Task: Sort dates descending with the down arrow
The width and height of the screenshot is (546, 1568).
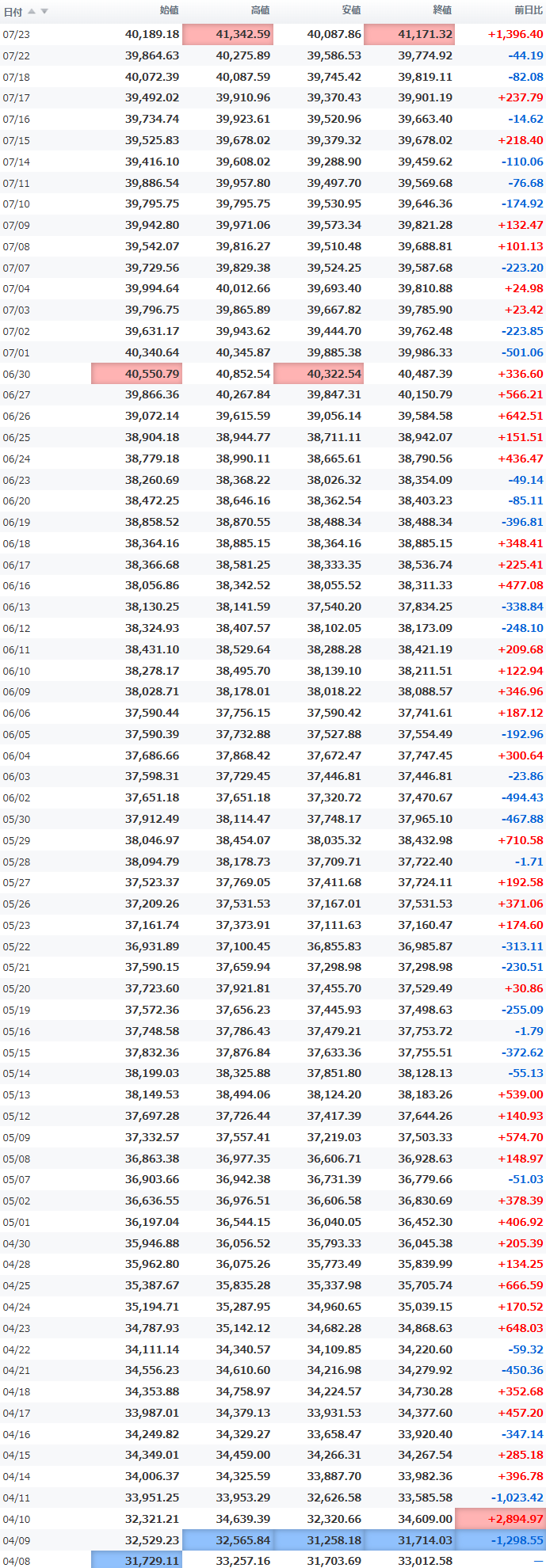Action: [x=44, y=11]
